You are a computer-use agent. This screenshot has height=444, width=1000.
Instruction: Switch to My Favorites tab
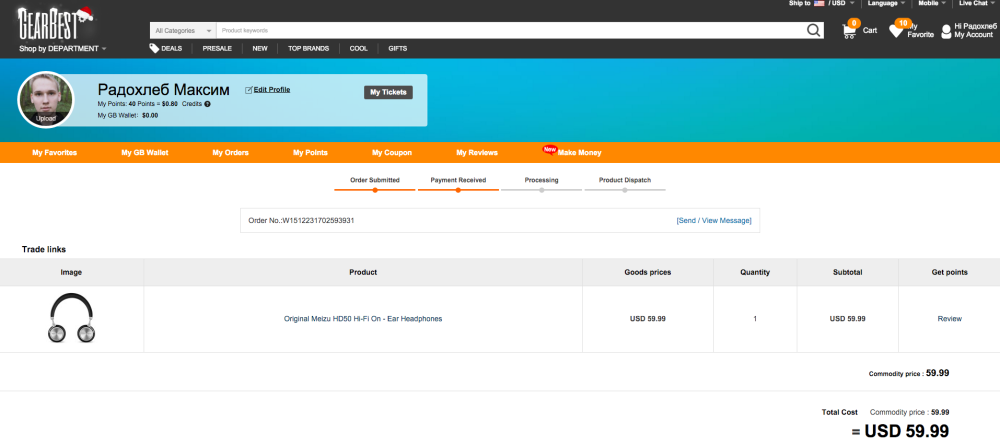(55, 152)
